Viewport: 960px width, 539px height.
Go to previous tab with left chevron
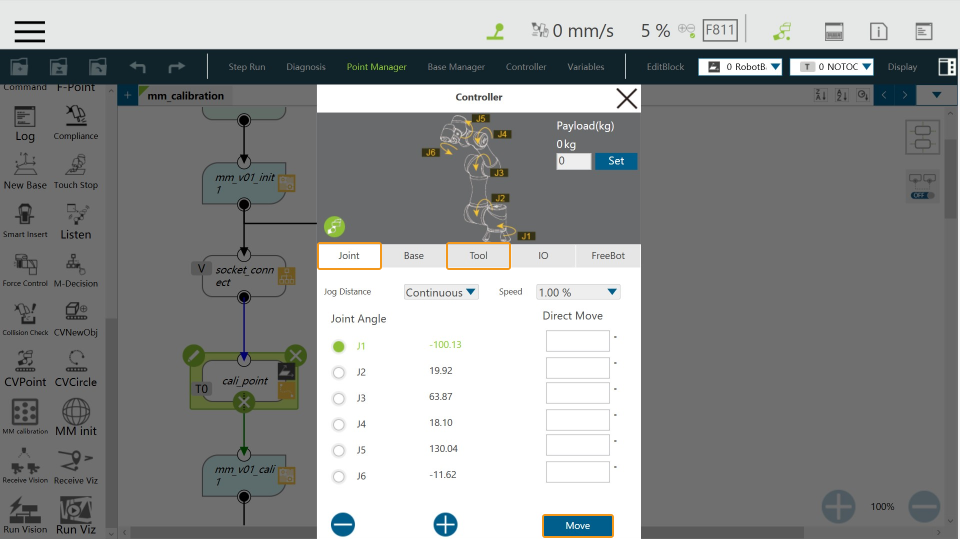point(884,95)
